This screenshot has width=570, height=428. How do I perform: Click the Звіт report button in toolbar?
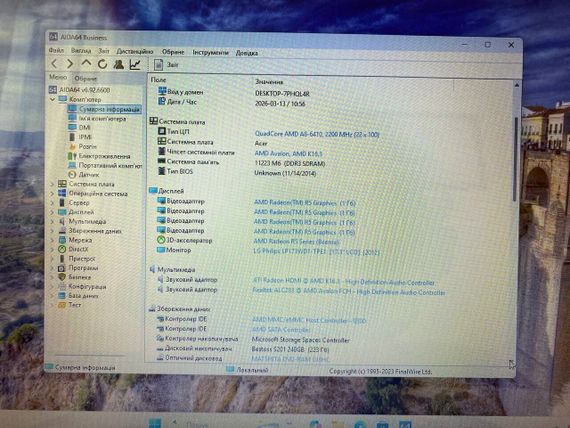pos(167,65)
